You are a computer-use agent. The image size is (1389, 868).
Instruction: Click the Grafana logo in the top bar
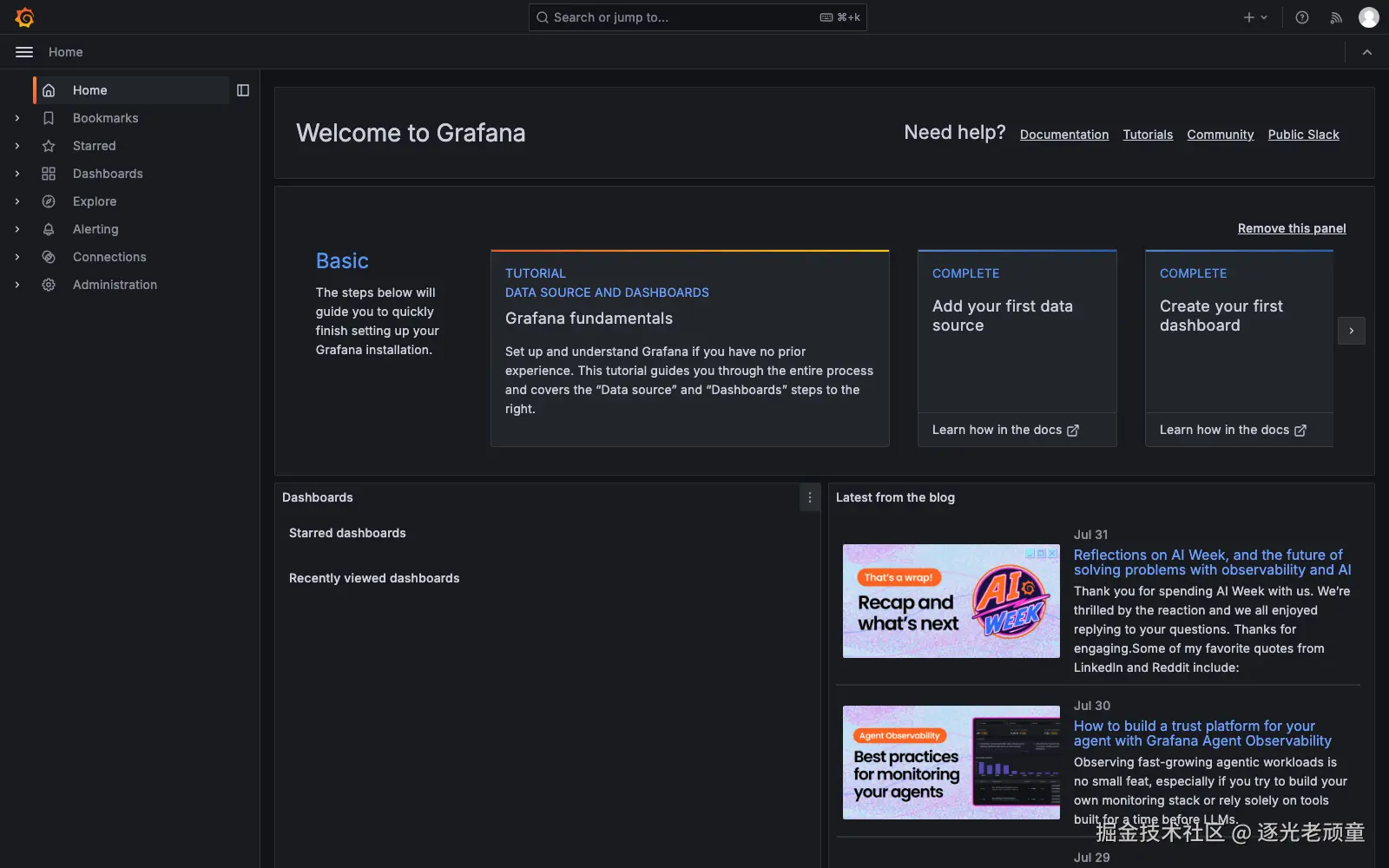click(x=24, y=17)
